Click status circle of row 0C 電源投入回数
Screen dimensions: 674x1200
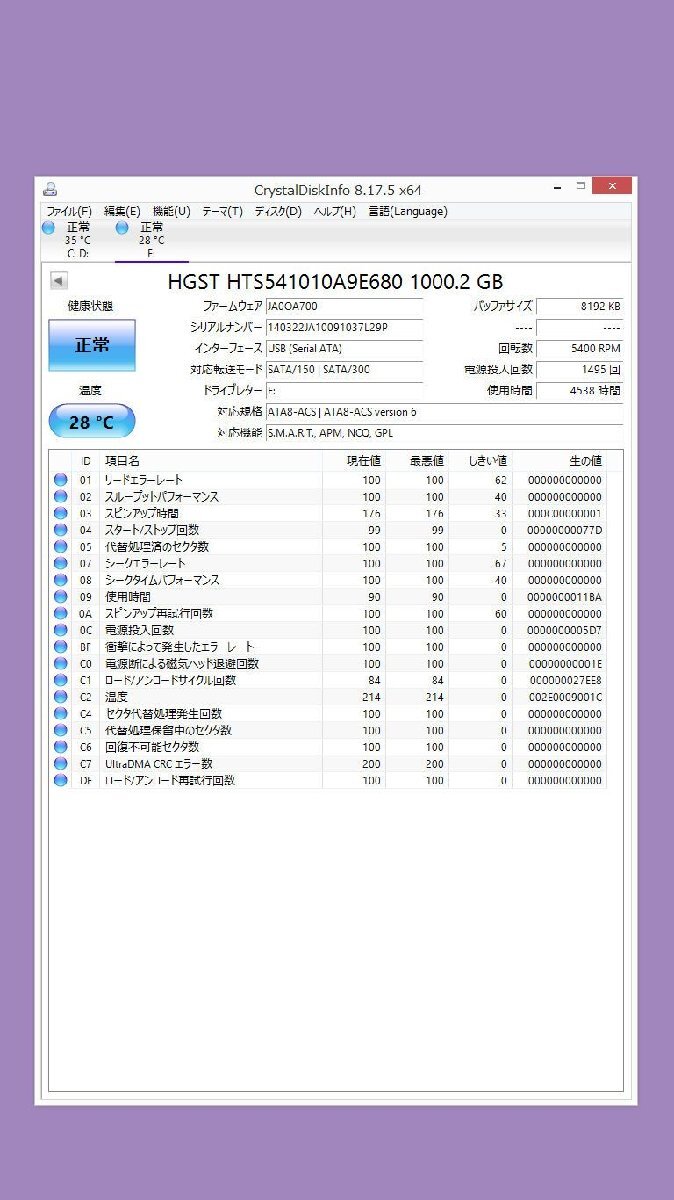[61, 630]
